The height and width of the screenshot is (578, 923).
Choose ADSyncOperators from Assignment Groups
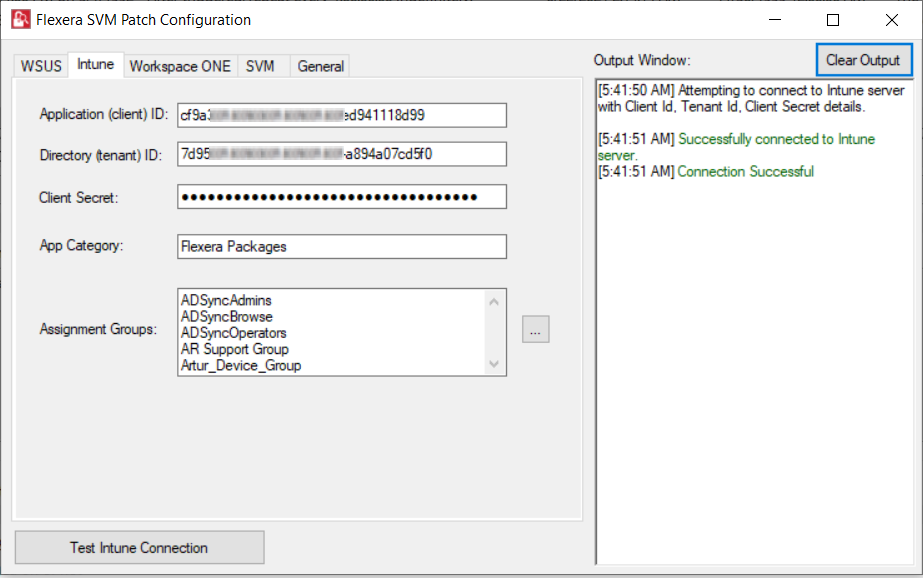[233, 333]
